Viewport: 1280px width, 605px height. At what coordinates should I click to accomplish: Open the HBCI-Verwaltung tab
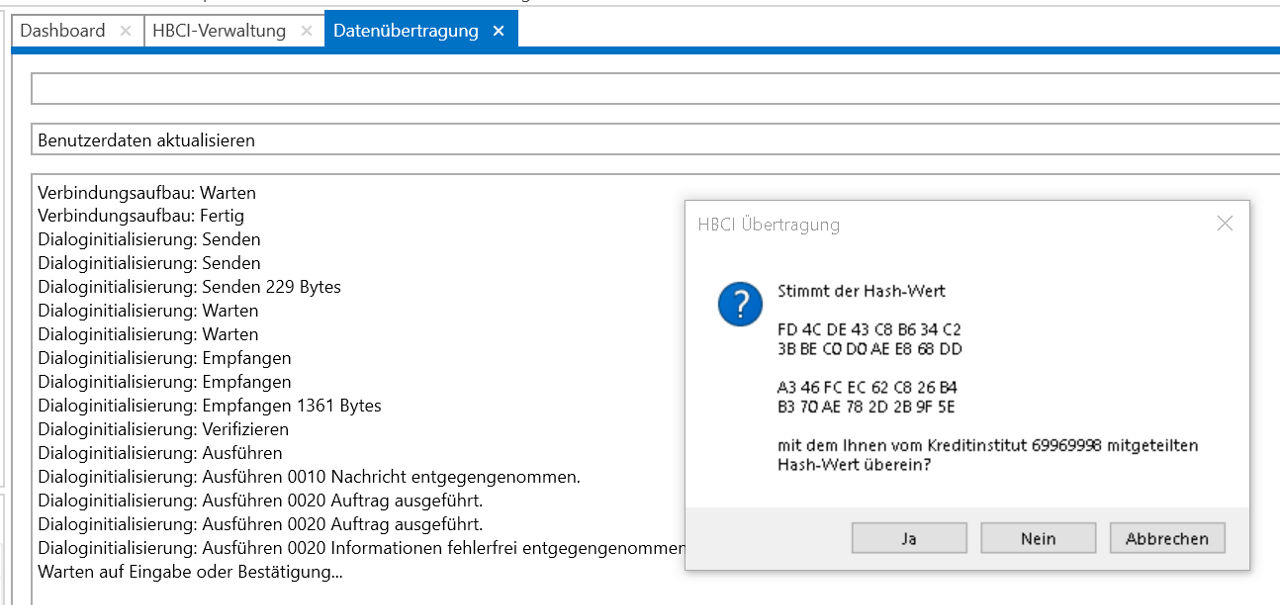pos(219,31)
